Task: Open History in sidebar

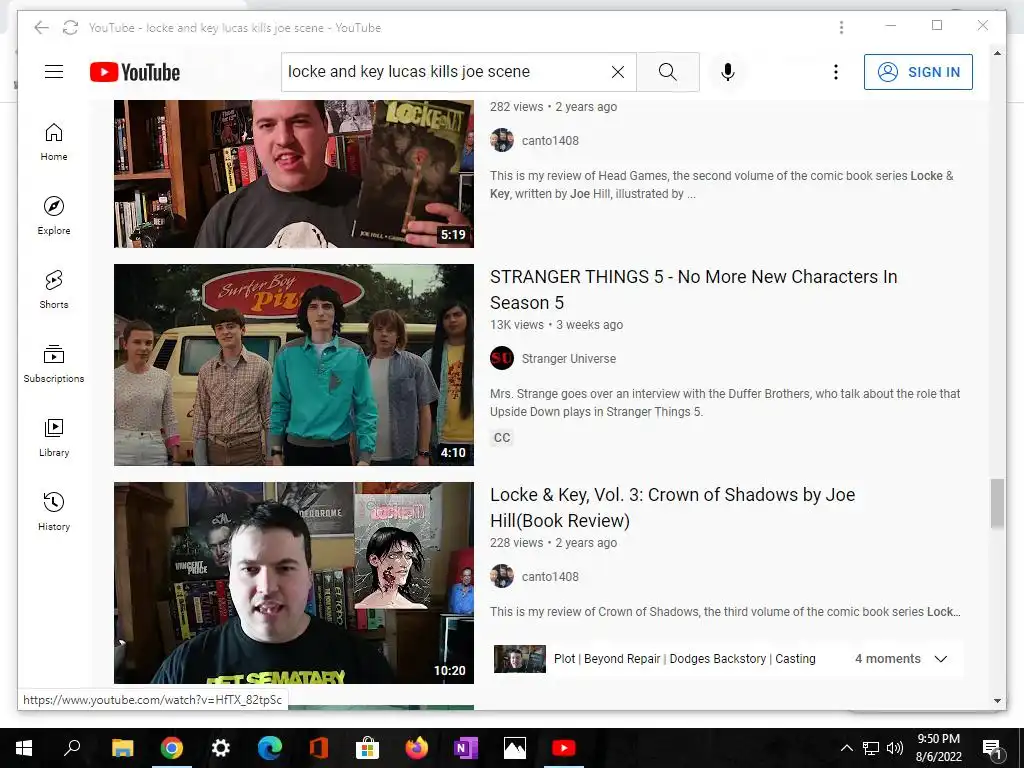Action: [54, 511]
